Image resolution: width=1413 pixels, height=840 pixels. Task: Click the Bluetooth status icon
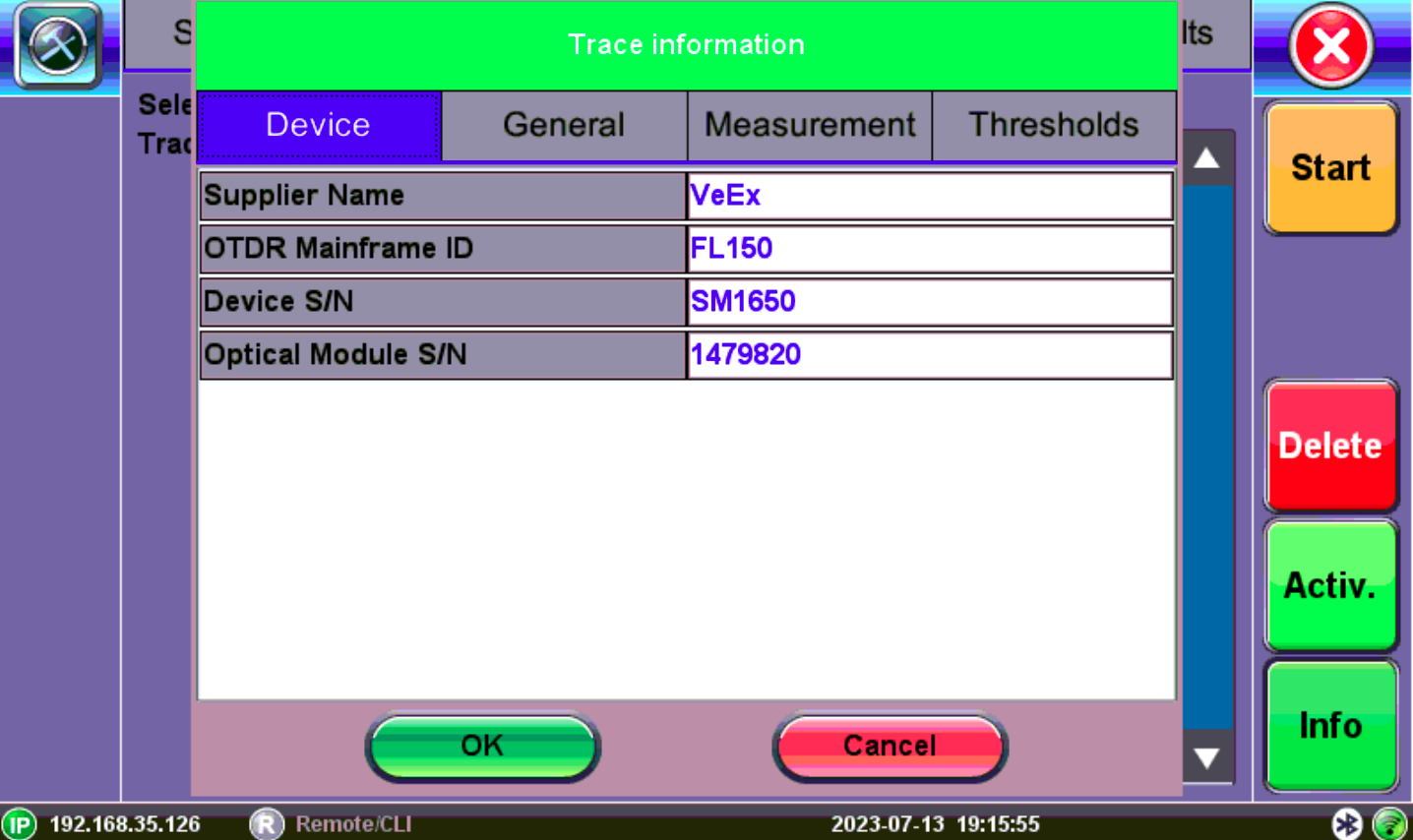click(x=1346, y=823)
